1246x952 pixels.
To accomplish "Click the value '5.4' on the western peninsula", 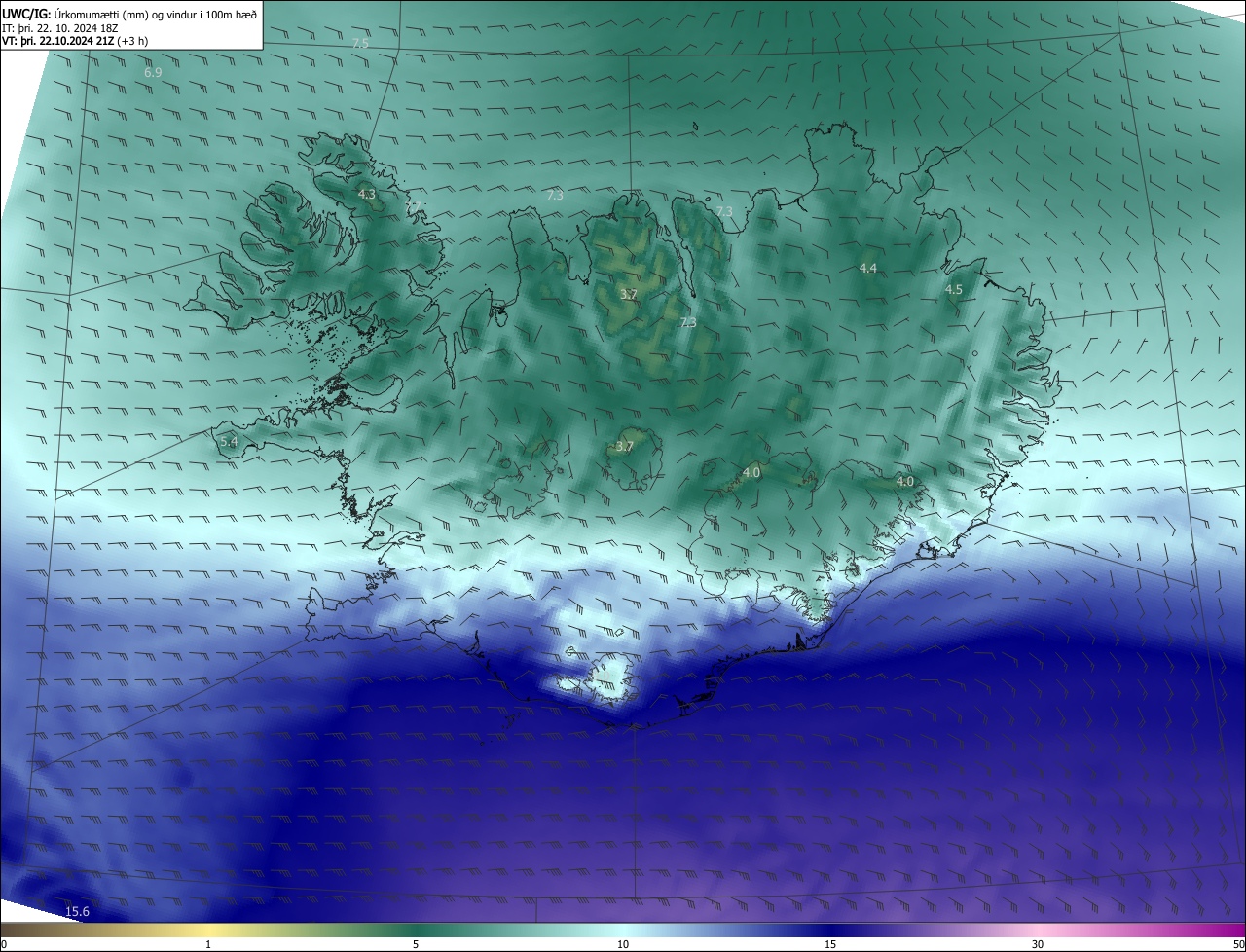I will [229, 442].
